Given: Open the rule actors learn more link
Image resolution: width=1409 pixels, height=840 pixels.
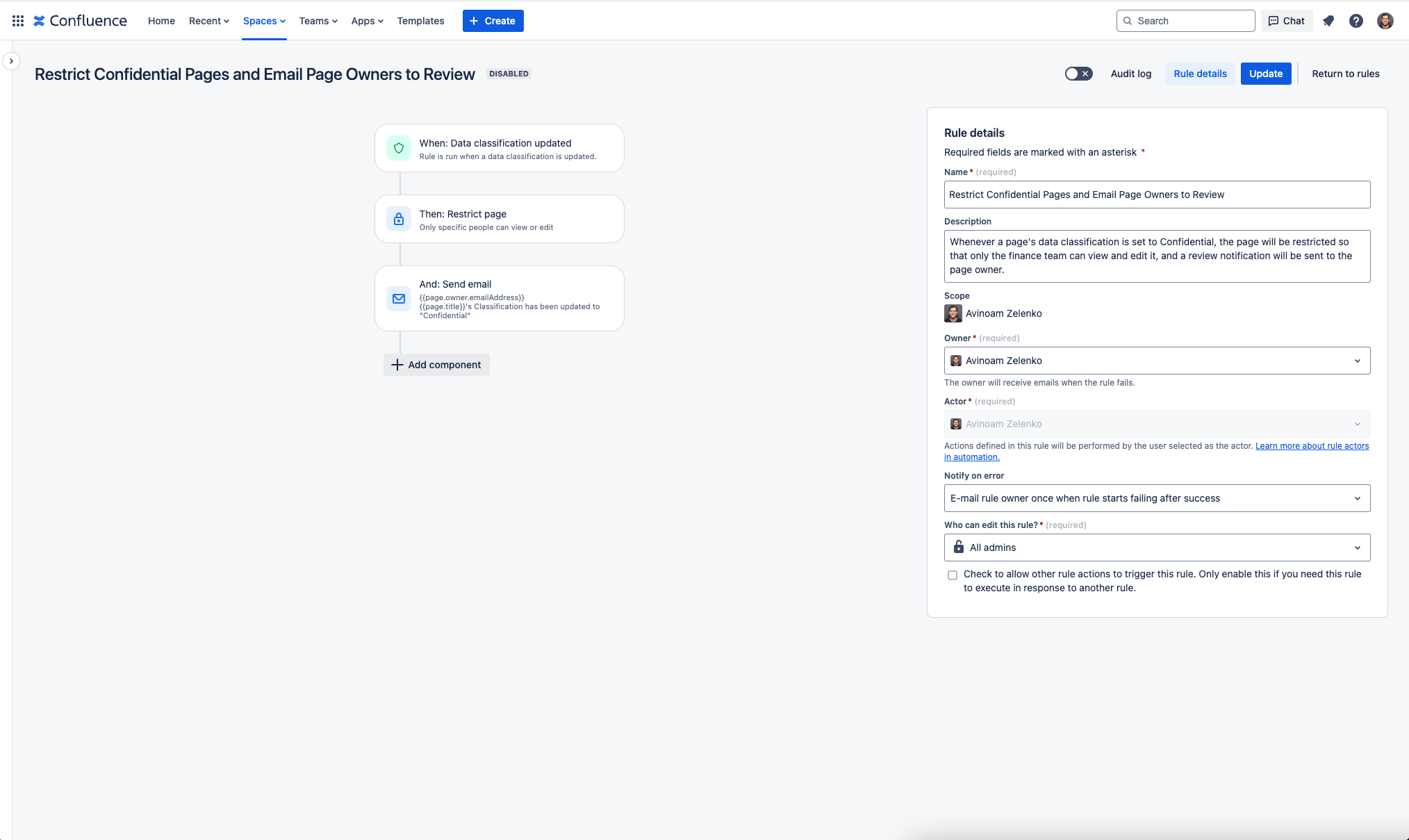Looking at the screenshot, I should tap(1311, 445).
